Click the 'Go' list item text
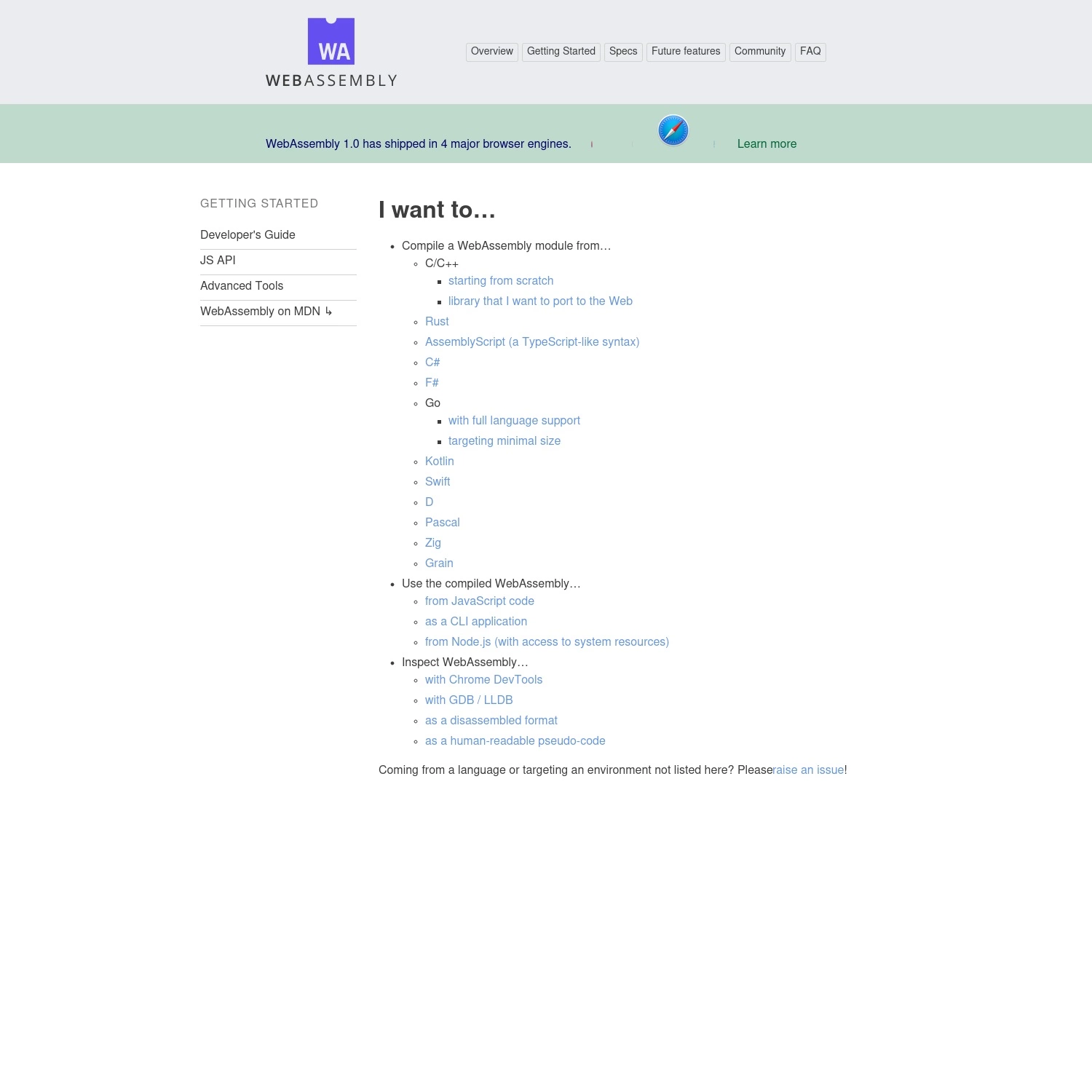The image size is (1092, 1092). [x=433, y=403]
